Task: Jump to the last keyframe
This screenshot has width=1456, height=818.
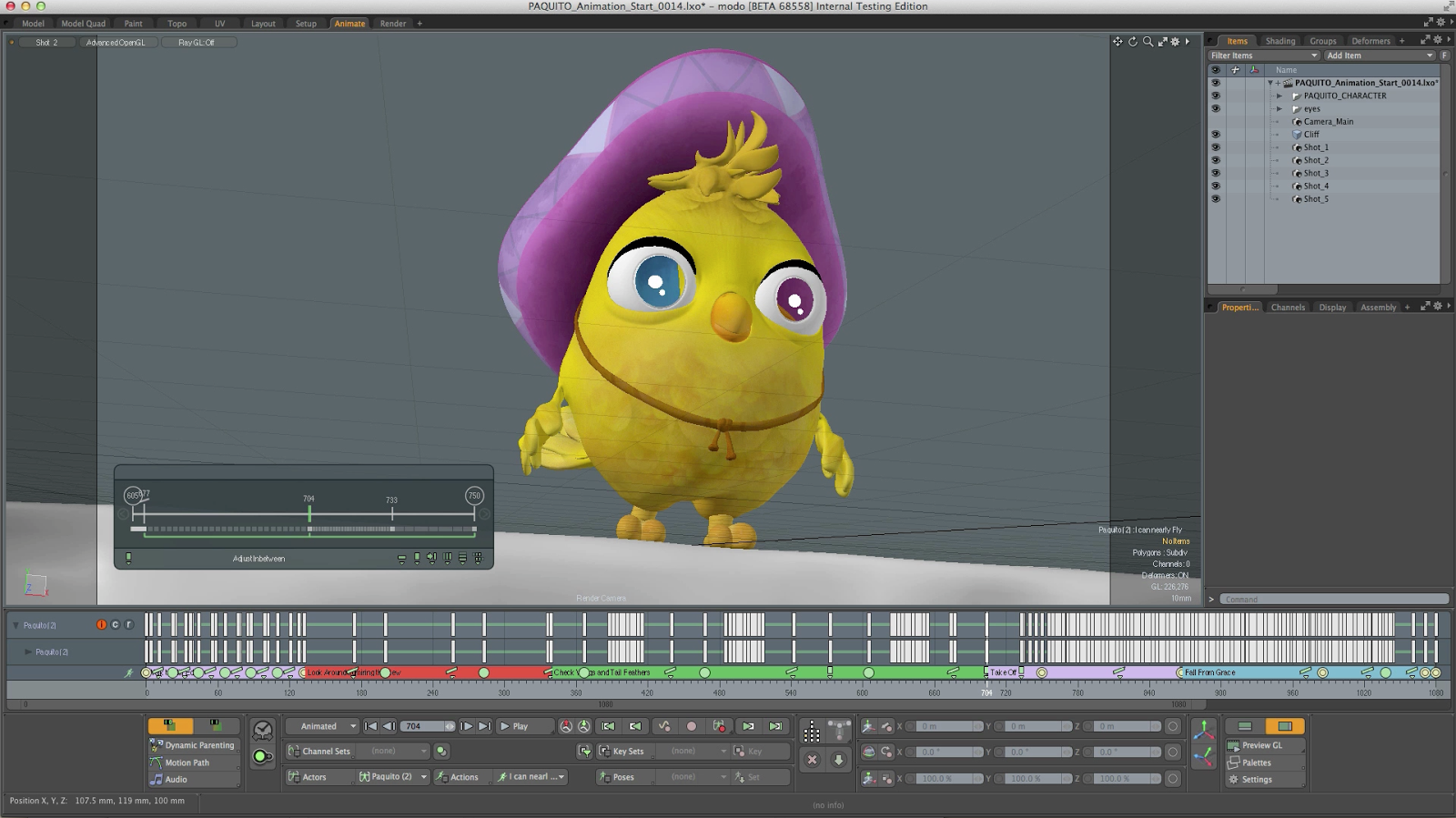Action: click(x=775, y=726)
